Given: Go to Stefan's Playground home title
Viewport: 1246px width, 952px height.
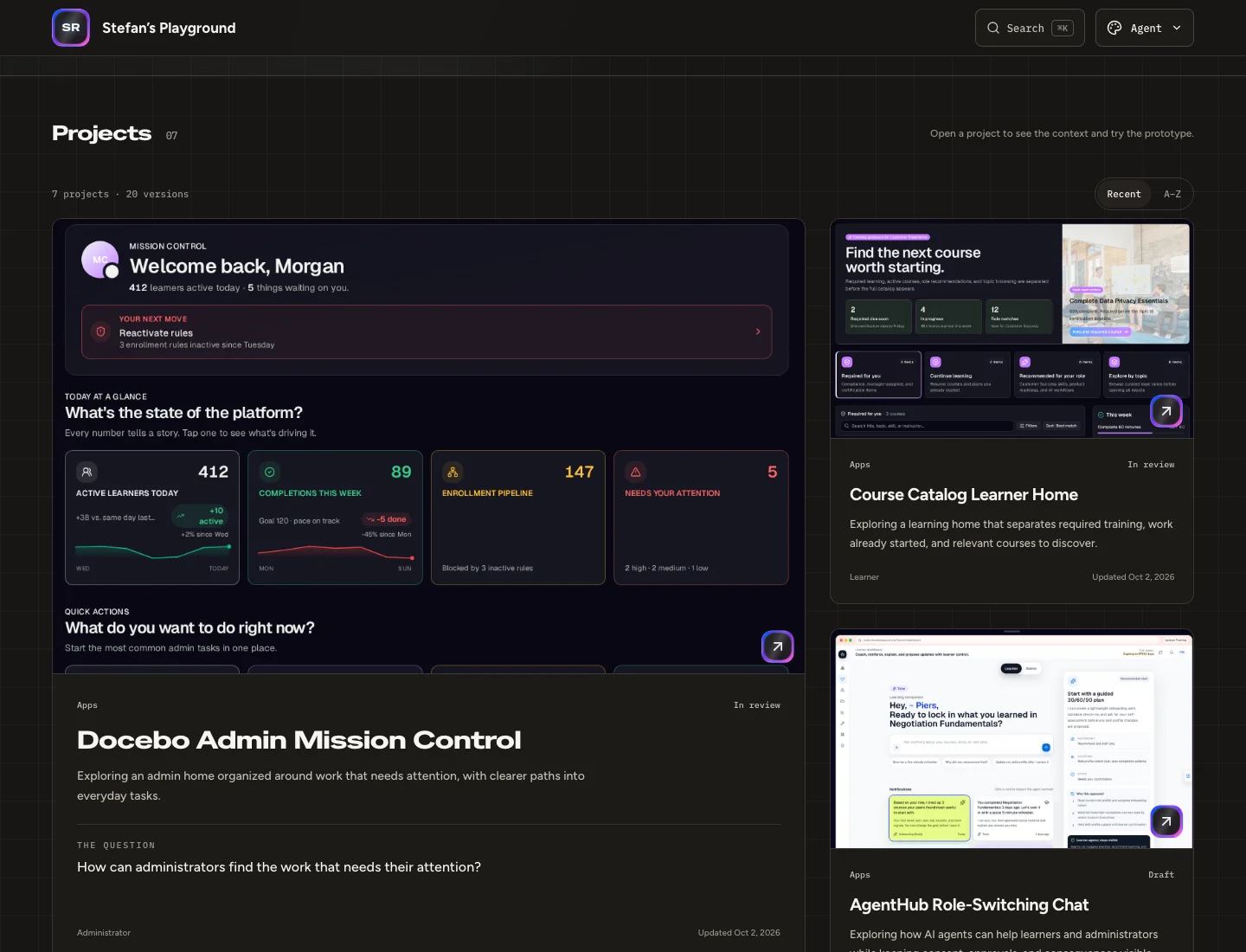Looking at the screenshot, I should (169, 28).
